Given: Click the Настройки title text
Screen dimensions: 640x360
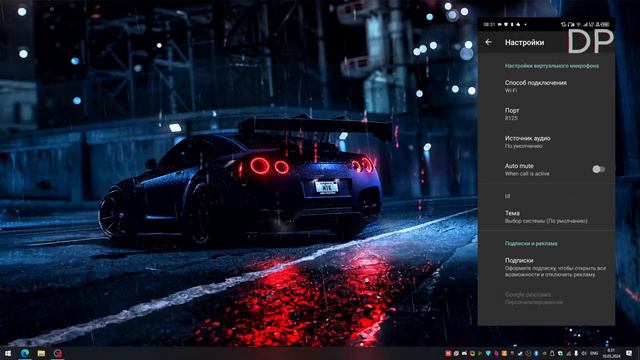Looking at the screenshot, I should pos(524,42).
